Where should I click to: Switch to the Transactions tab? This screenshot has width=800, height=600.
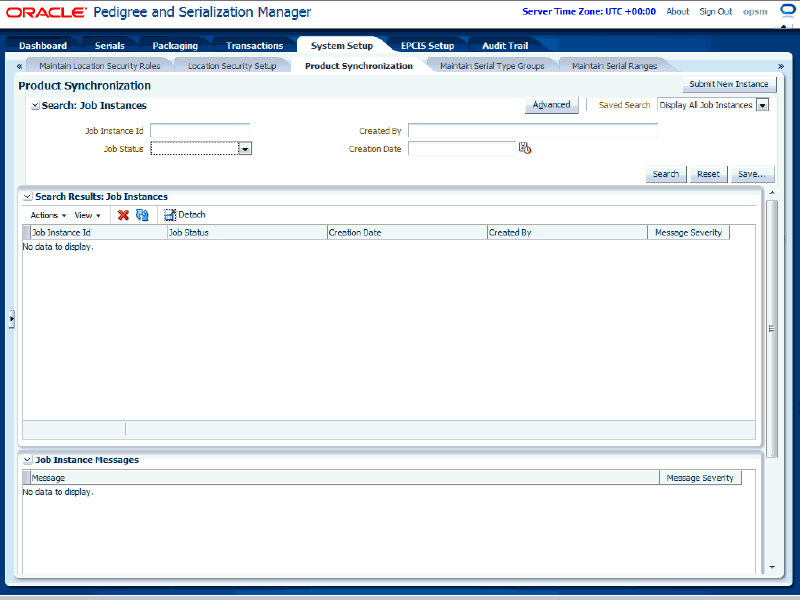pos(255,45)
